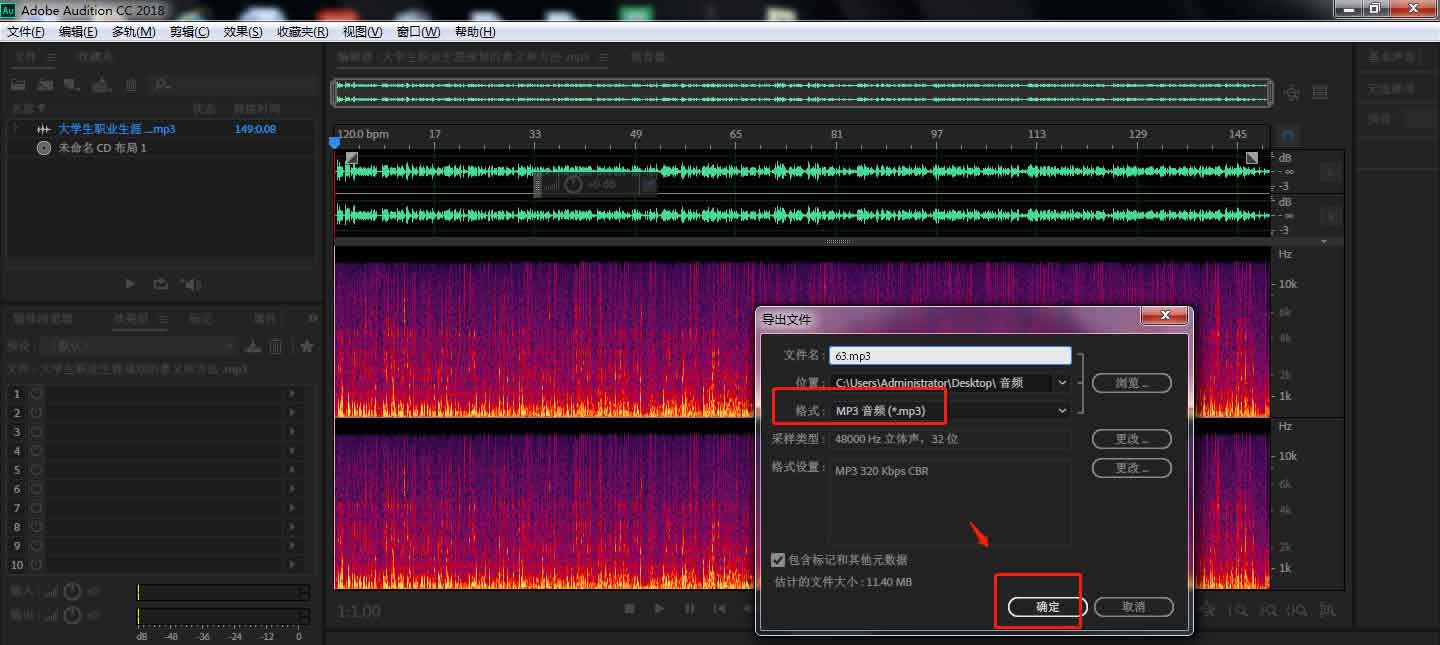Open 位置 folder path dropdown
The height and width of the screenshot is (645, 1440).
click(1062, 382)
